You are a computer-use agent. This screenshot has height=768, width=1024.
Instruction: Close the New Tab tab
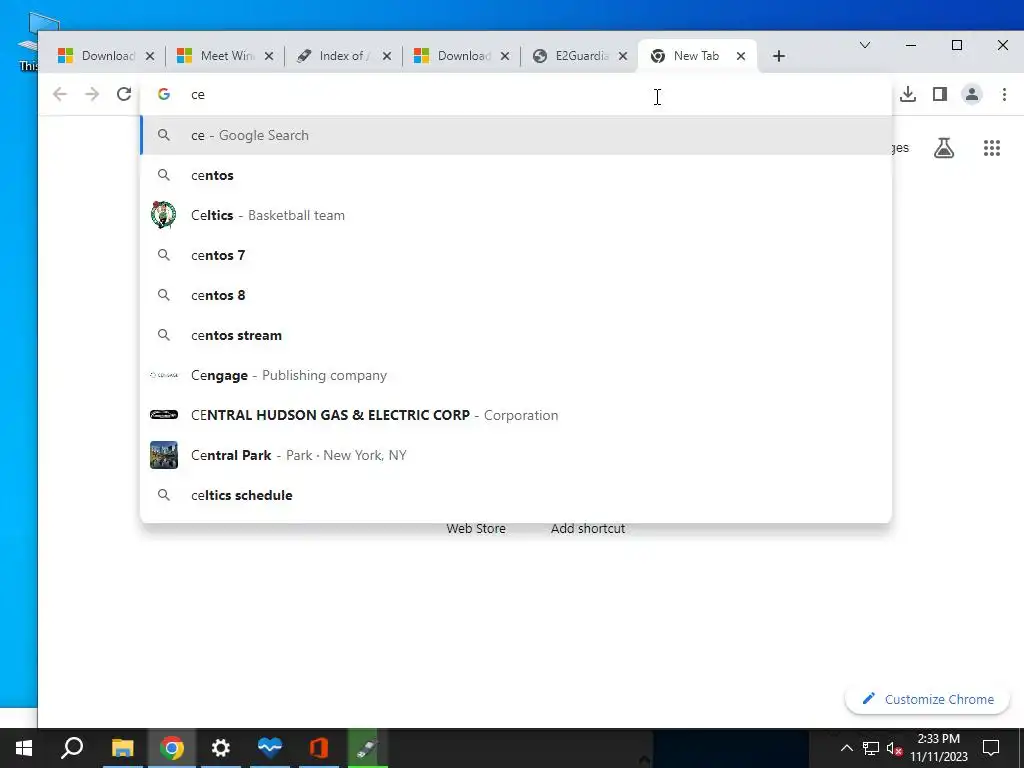pyautogui.click(x=741, y=56)
